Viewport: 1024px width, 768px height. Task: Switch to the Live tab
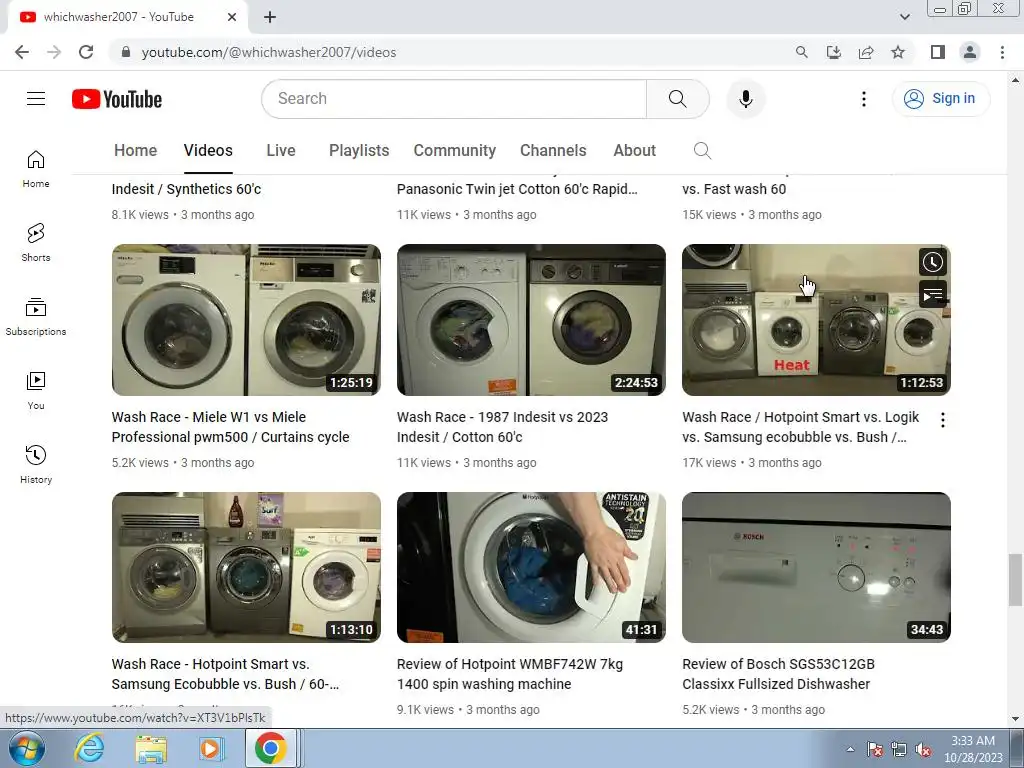tap(281, 151)
